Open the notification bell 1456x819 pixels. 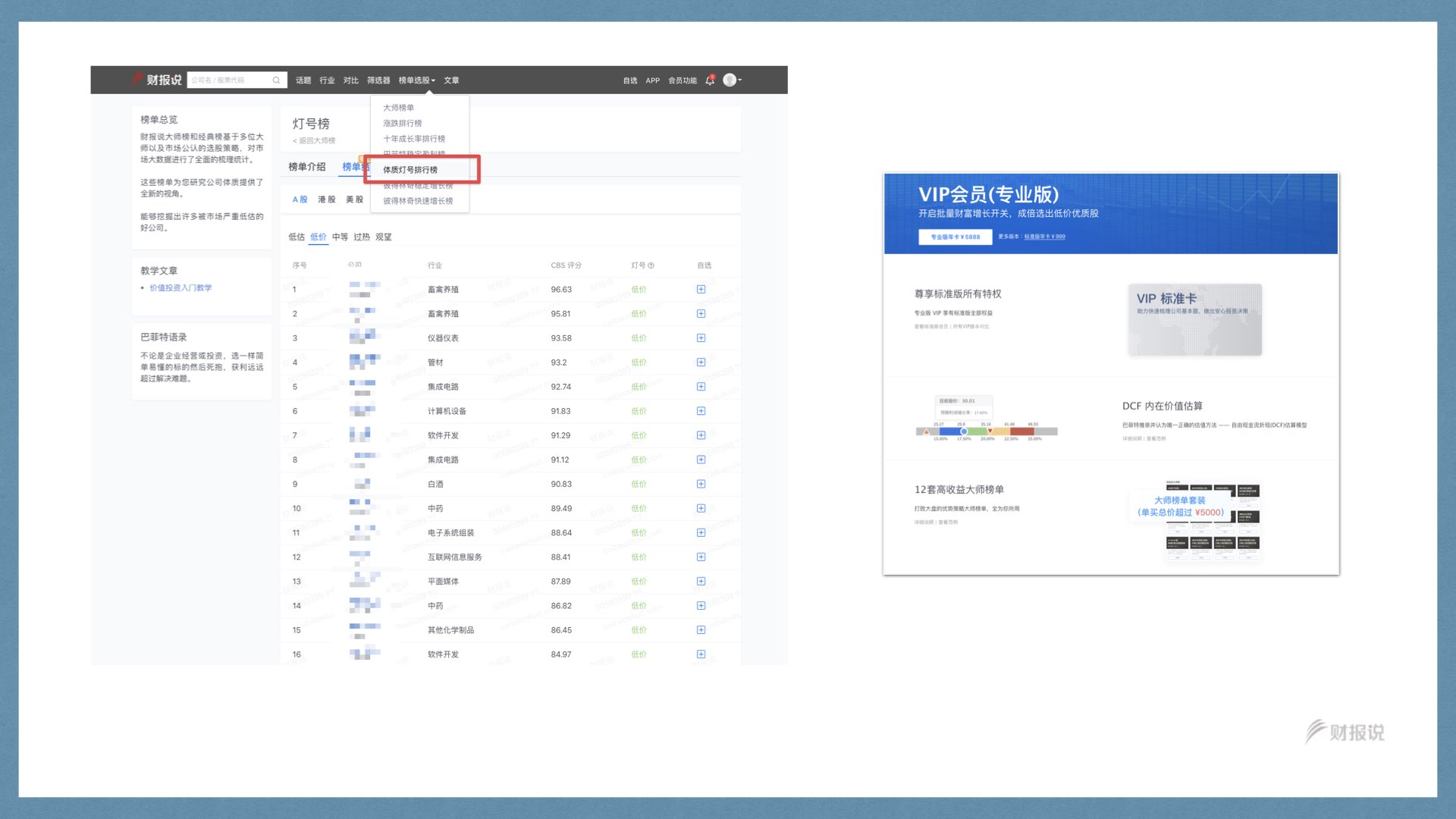710,80
